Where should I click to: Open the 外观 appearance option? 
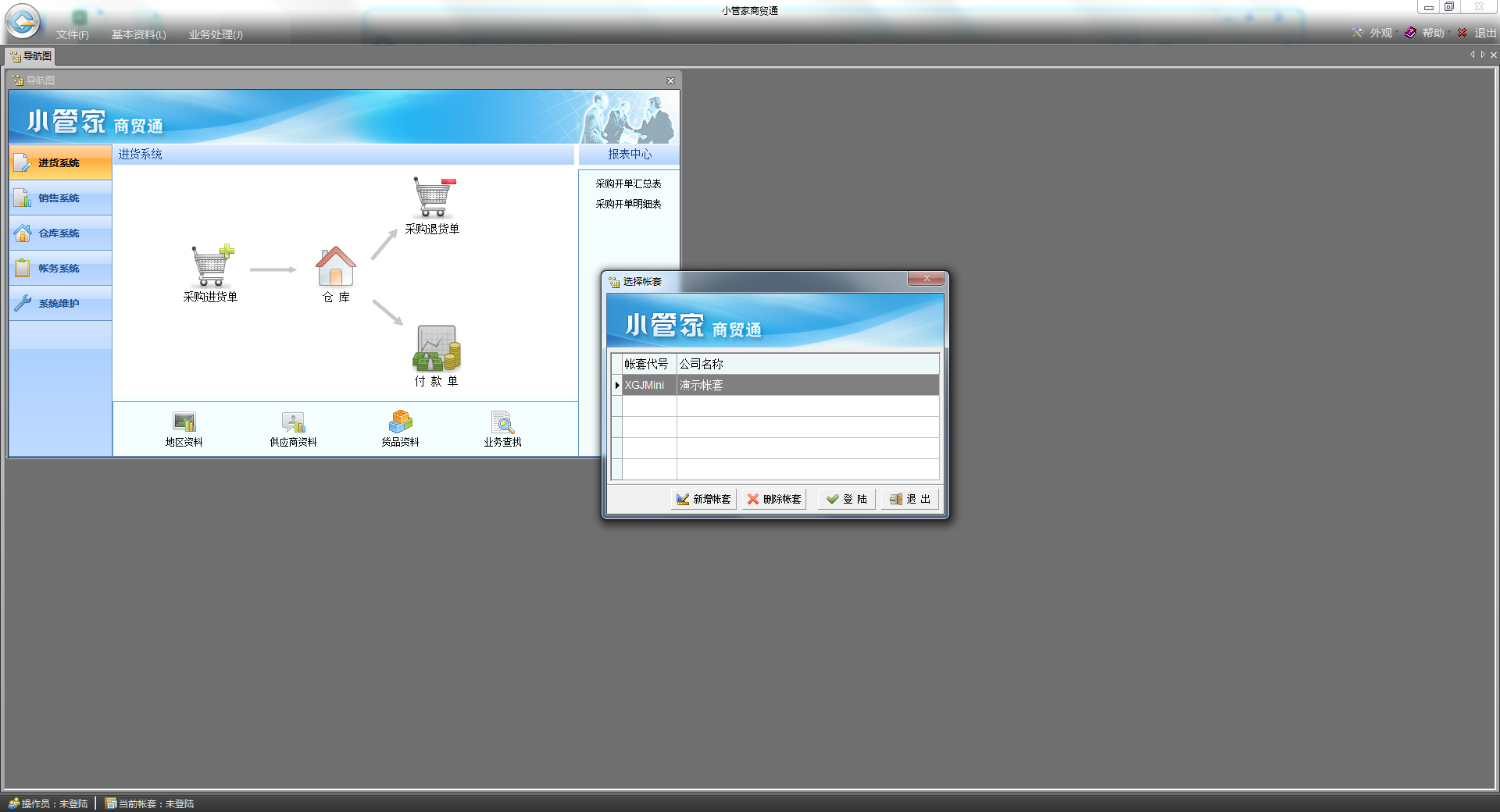1373,33
